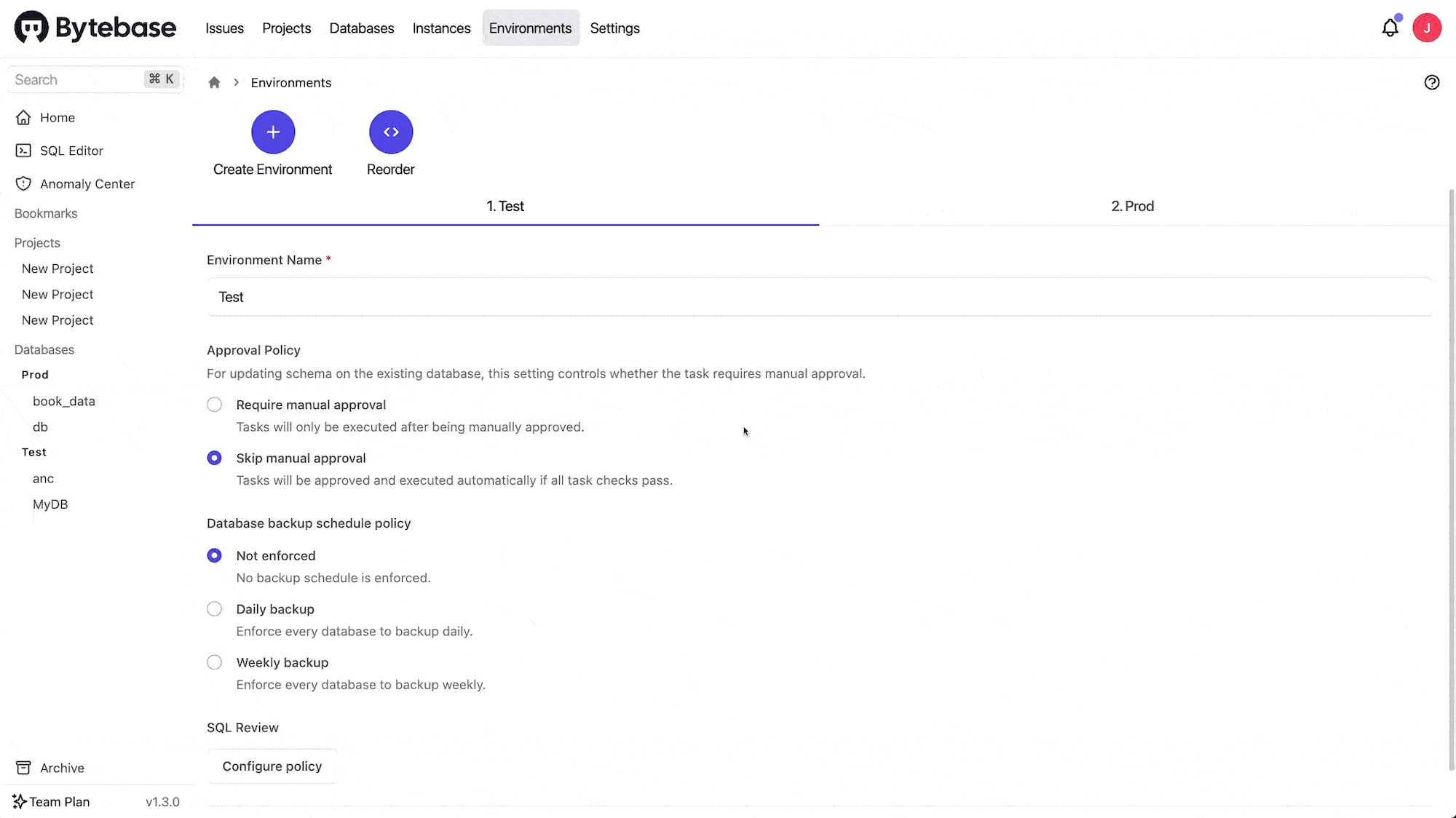This screenshot has width=1456, height=818.
Task: Select Require manual approval option
Action: 214,405
